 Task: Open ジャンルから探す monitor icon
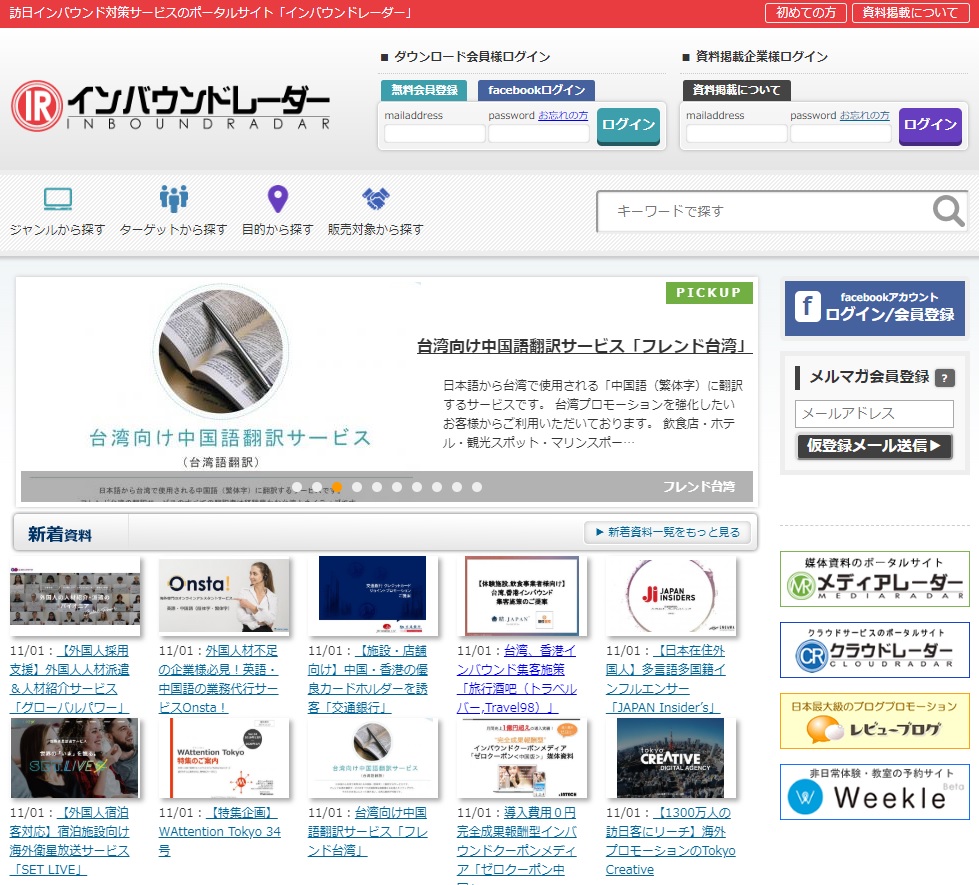point(58,199)
